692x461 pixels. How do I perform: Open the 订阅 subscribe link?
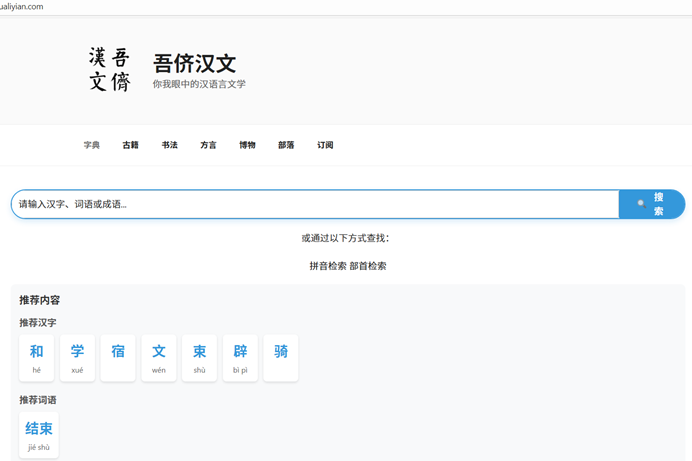325,145
